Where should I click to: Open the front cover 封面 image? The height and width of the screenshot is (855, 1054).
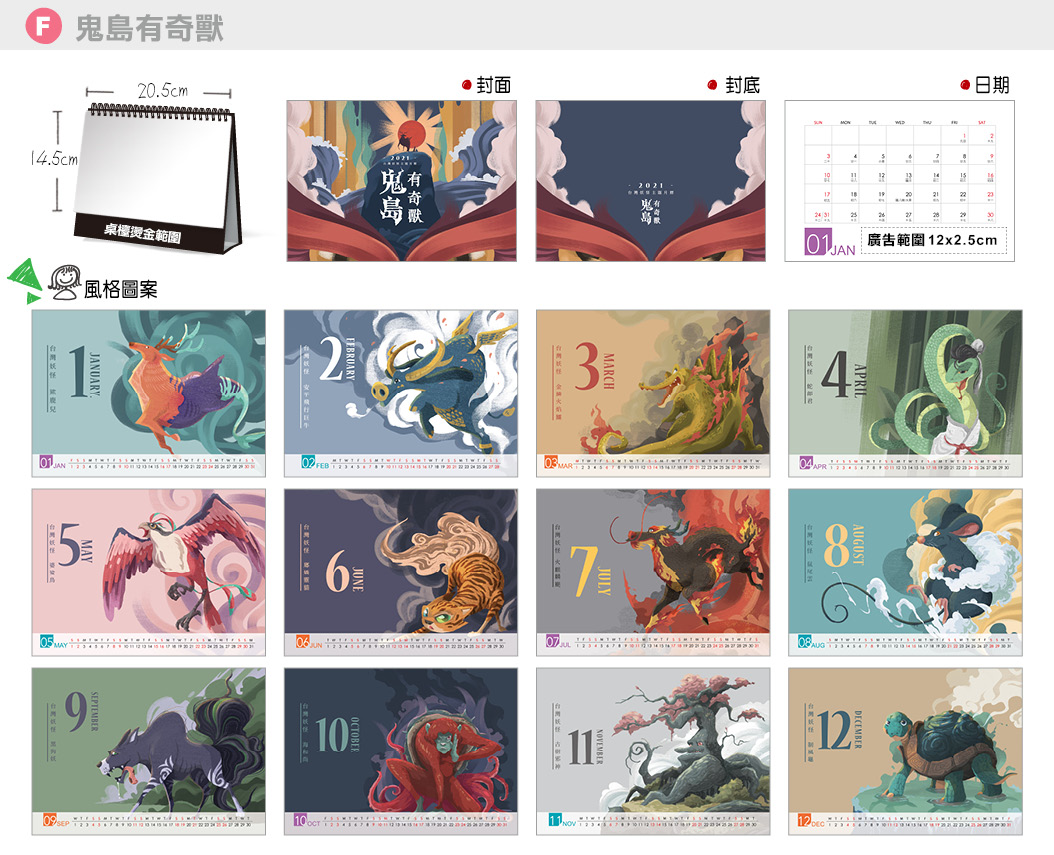tap(401, 181)
